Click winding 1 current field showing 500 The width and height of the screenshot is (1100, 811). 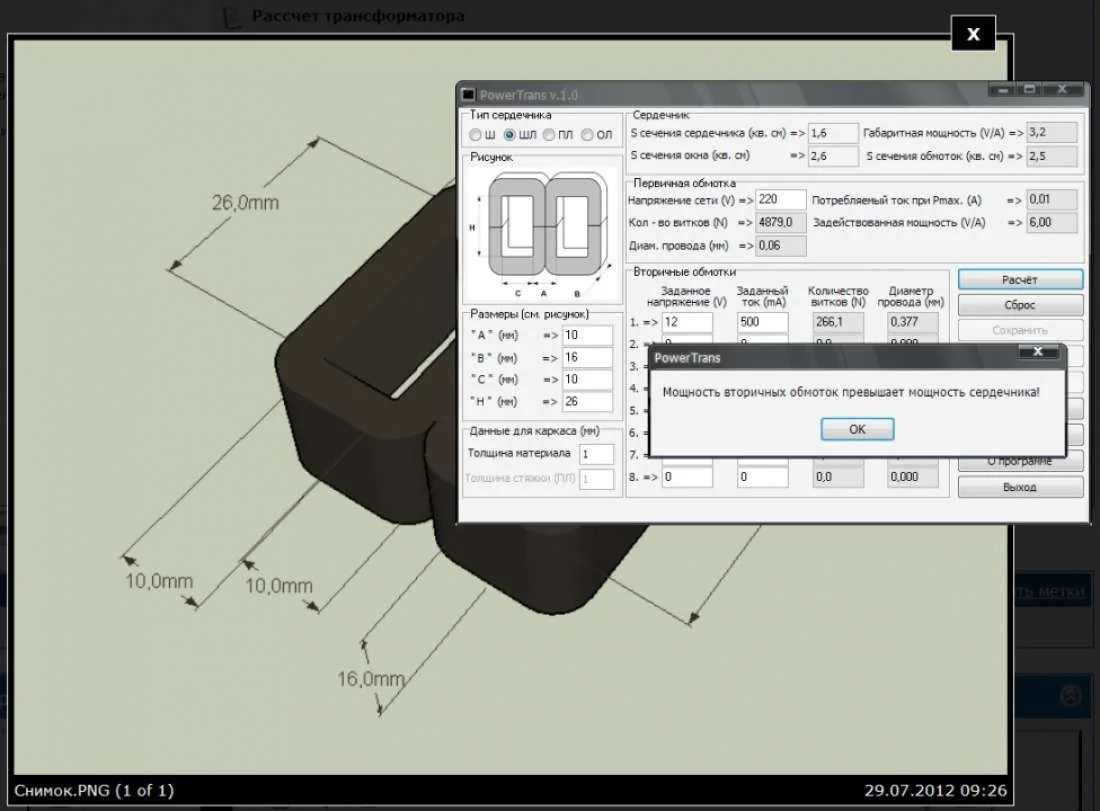763,322
